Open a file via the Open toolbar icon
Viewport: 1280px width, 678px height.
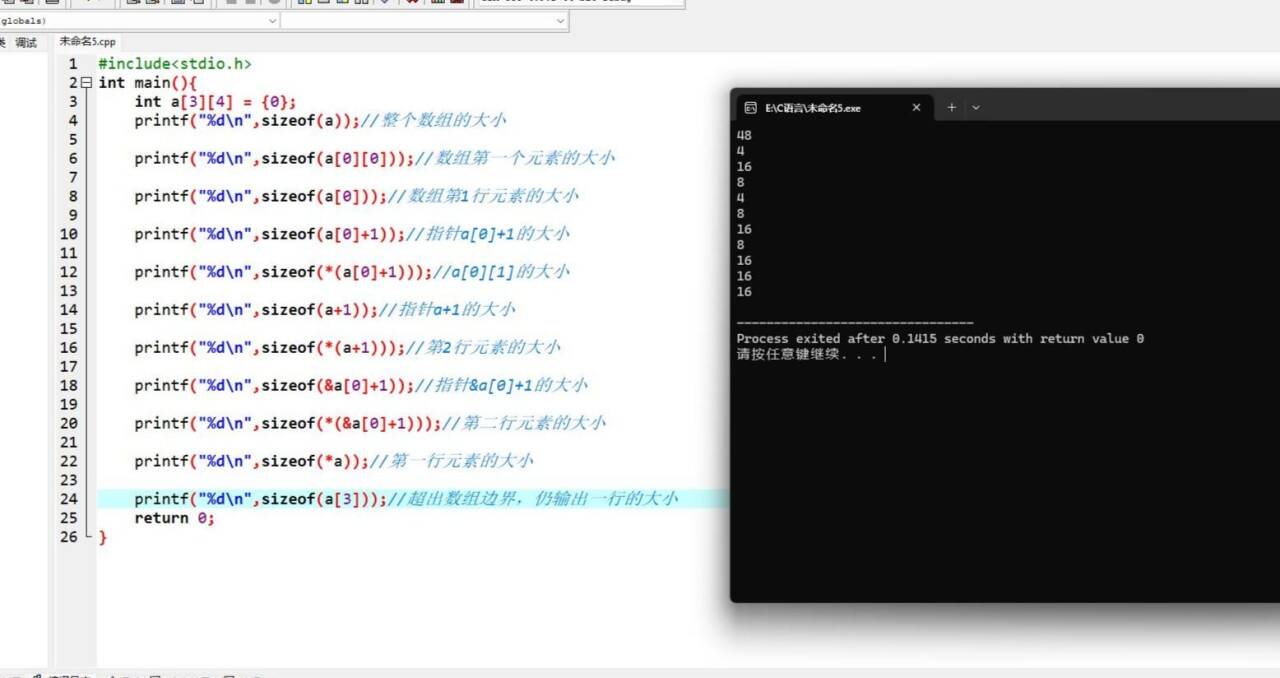coord(27,3)
